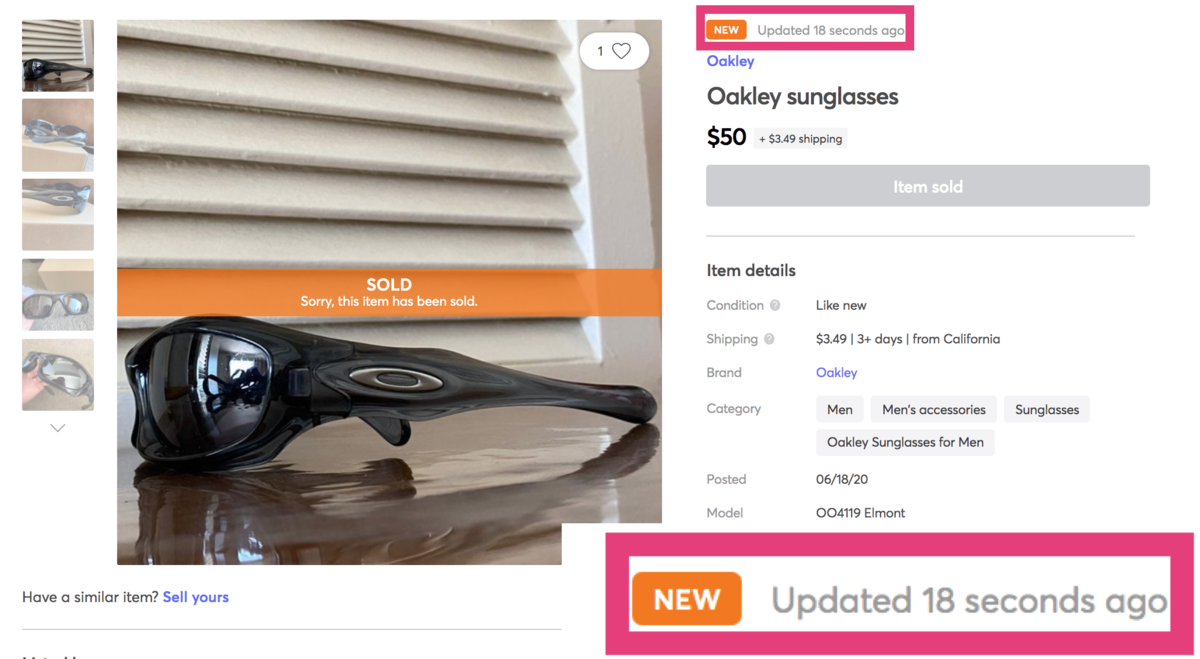Click the Shipping help question icon
This screenshot has width=1200, height=659.
769,339
